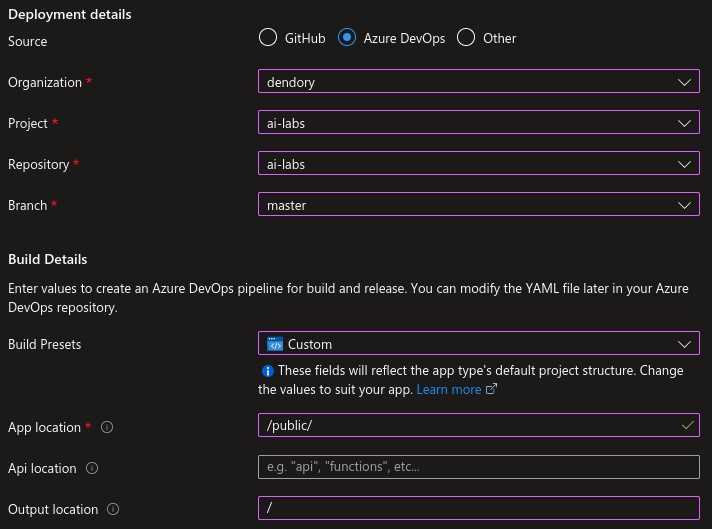Click the Api location input field
This screenshot has height=529, width=712.
click(x=479, y=467)
